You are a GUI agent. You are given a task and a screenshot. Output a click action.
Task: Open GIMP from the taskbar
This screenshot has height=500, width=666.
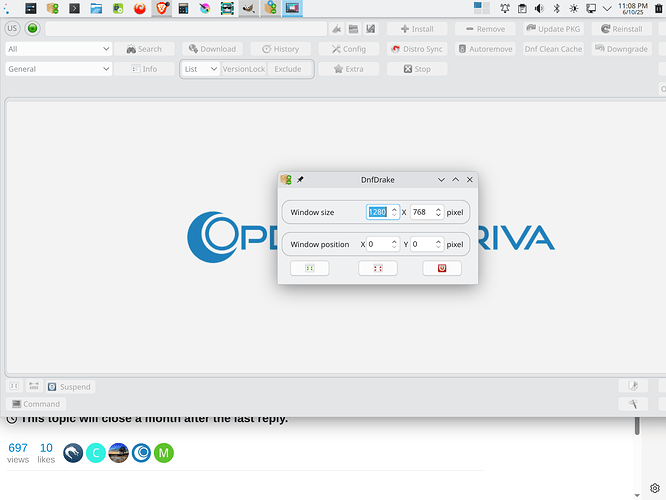tap(248, 8)
